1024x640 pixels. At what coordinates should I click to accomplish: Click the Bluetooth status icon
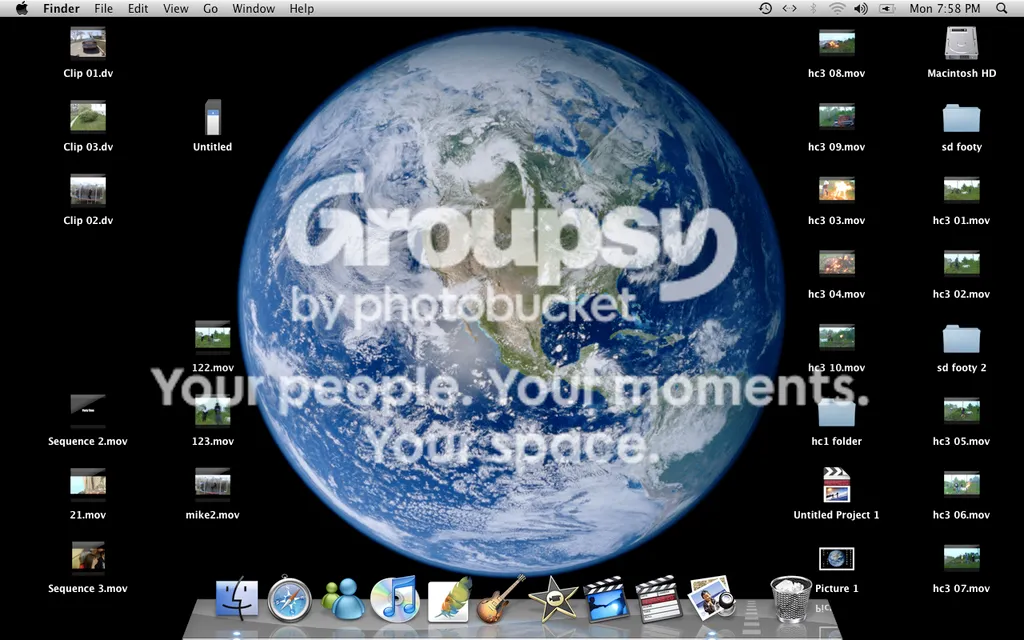tap(813, 8)
